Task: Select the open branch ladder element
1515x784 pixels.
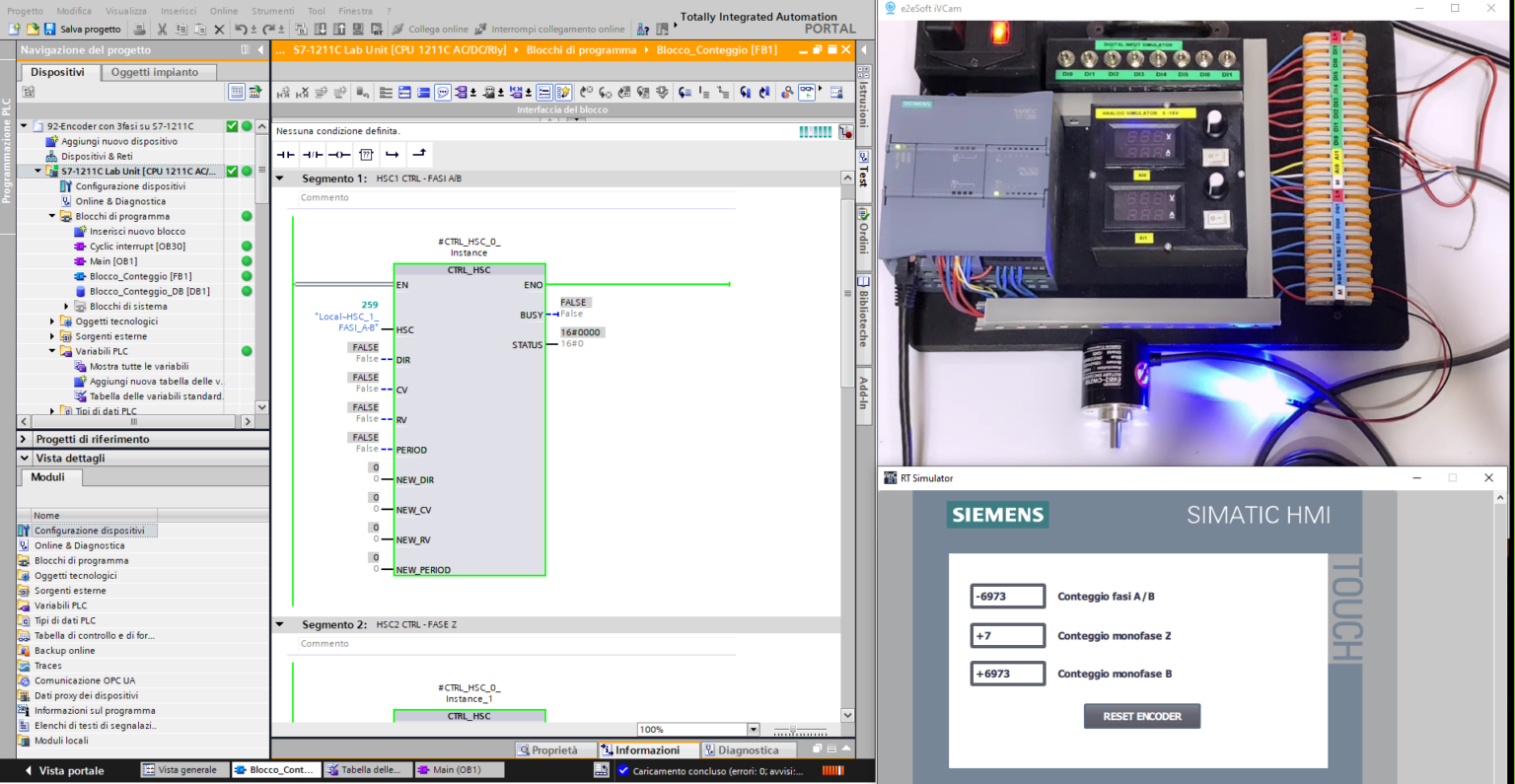Action: (392, 154)
